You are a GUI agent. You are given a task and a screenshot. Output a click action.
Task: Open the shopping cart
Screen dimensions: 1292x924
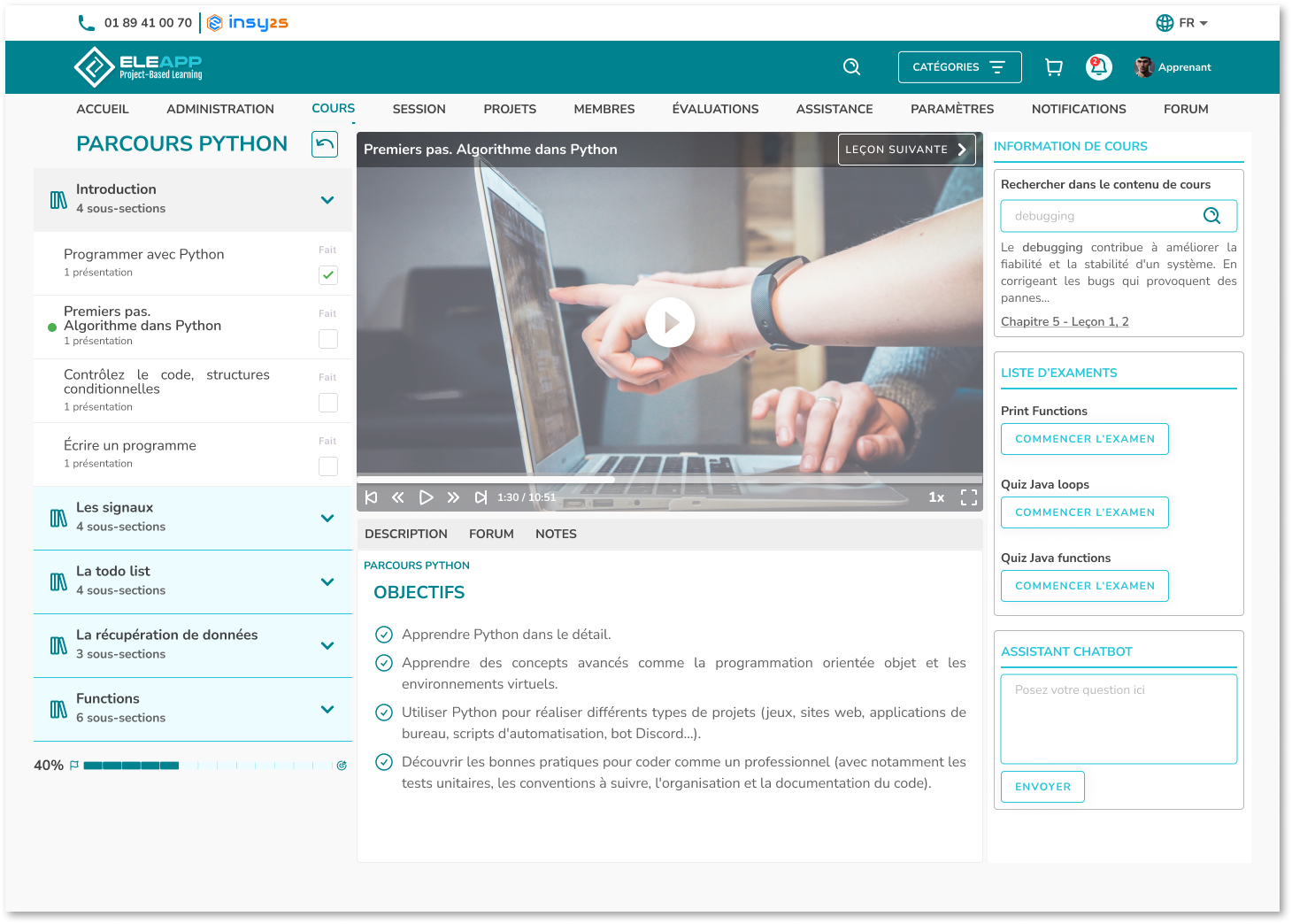point(1053,67)
